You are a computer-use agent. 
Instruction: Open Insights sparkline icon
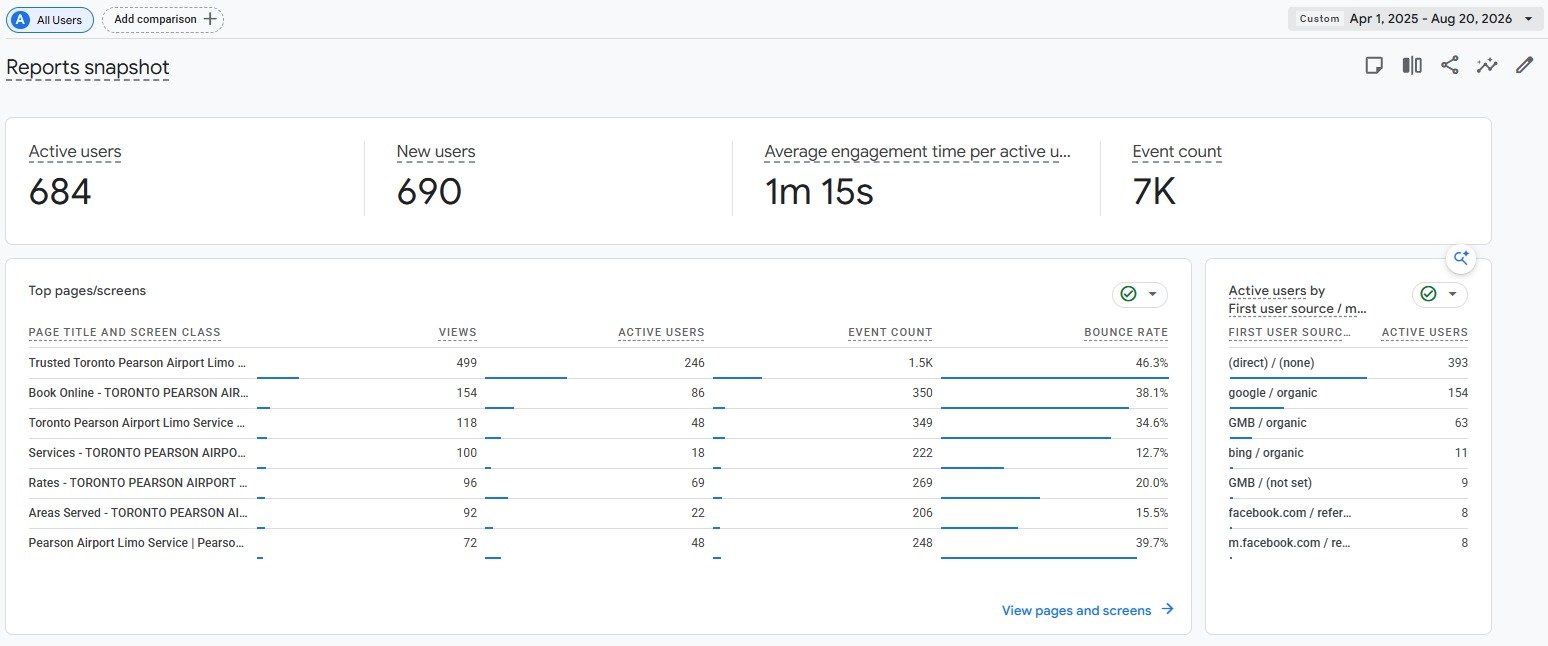click(1487, 66)
